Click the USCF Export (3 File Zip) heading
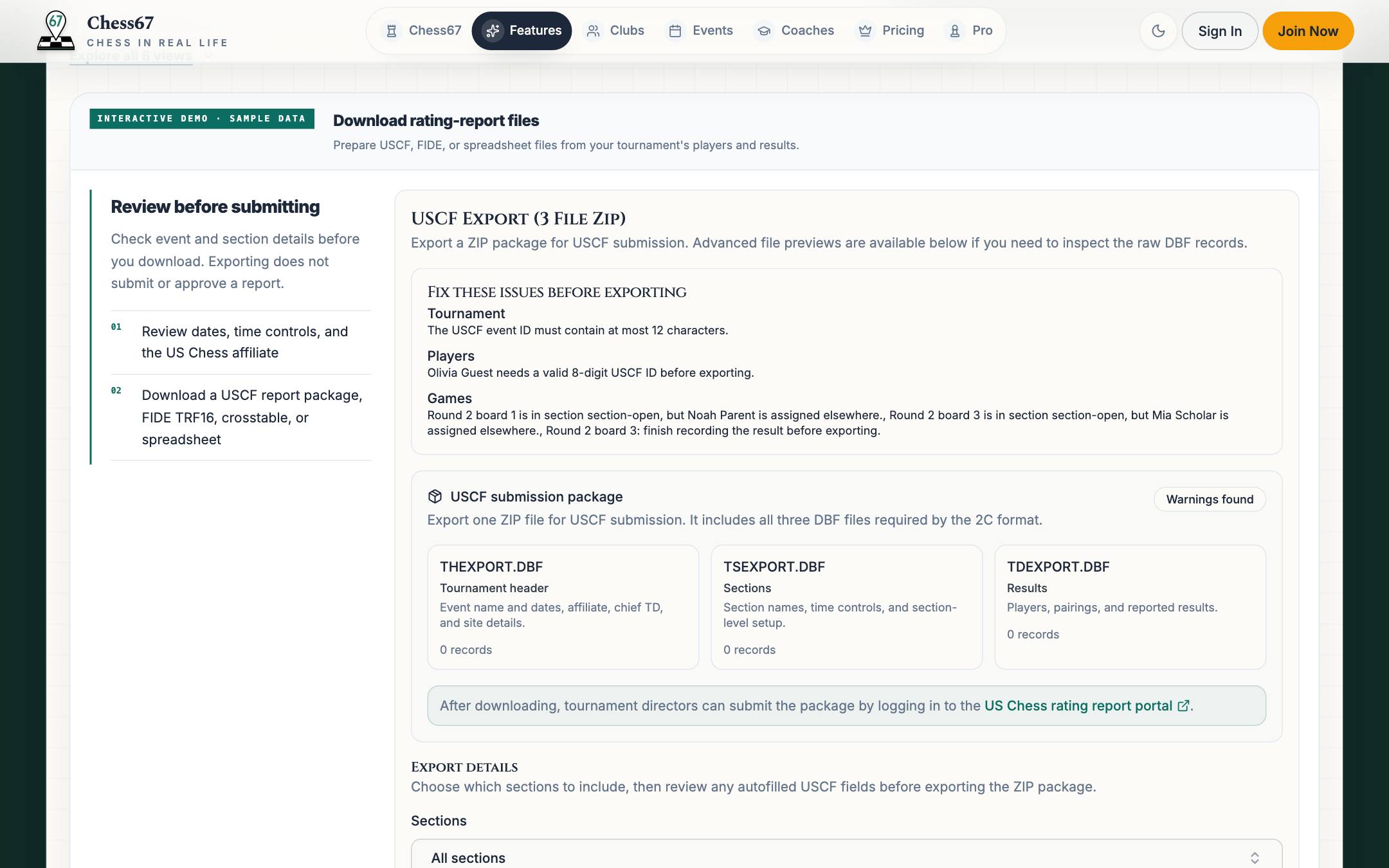1389x868 pixels. (518, 219)
